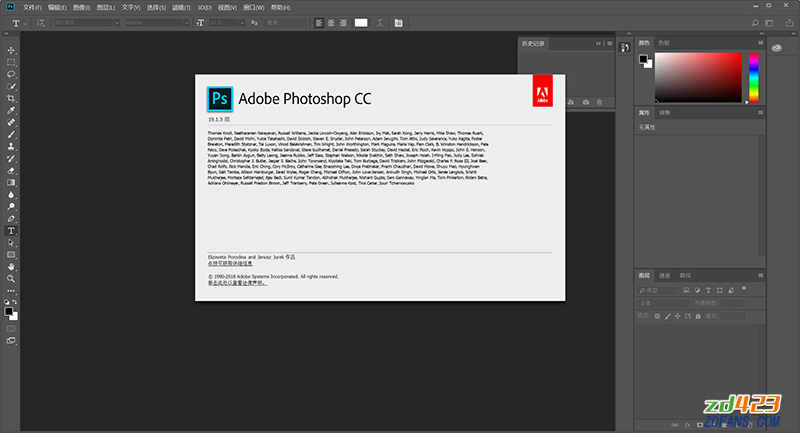This screenshot has width=800, height=433.
Task: Click the white text color swatch
Action: [361, 23]
